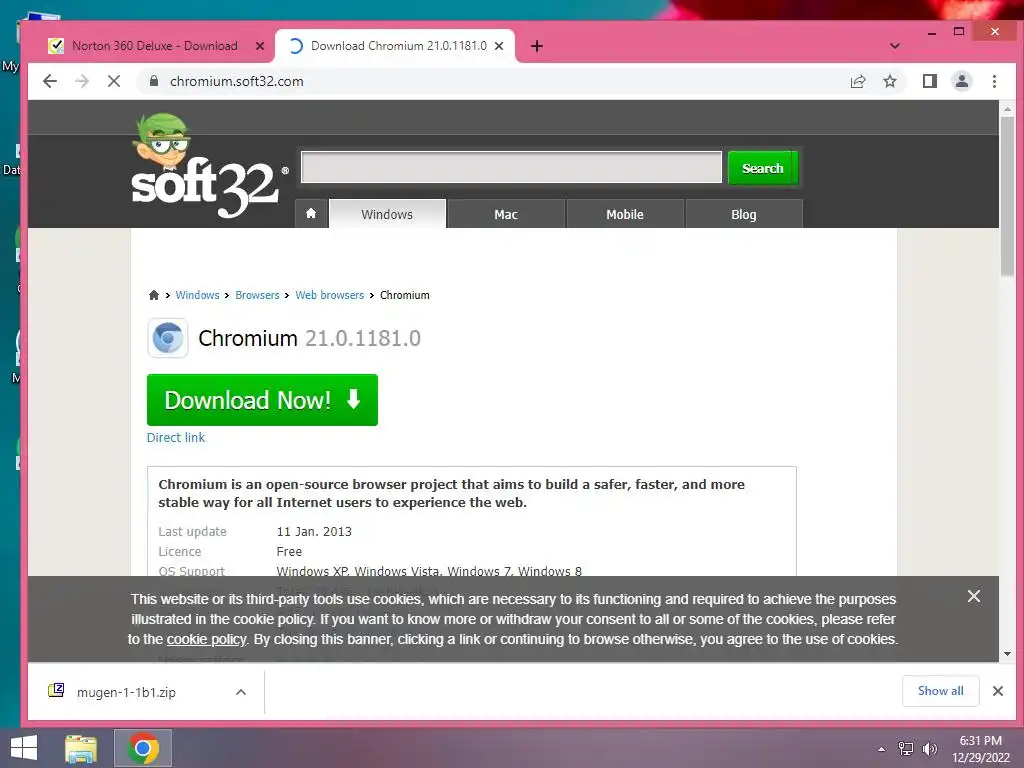
Task: Open the Chrome profile avatar
Action: pos(961,81)
